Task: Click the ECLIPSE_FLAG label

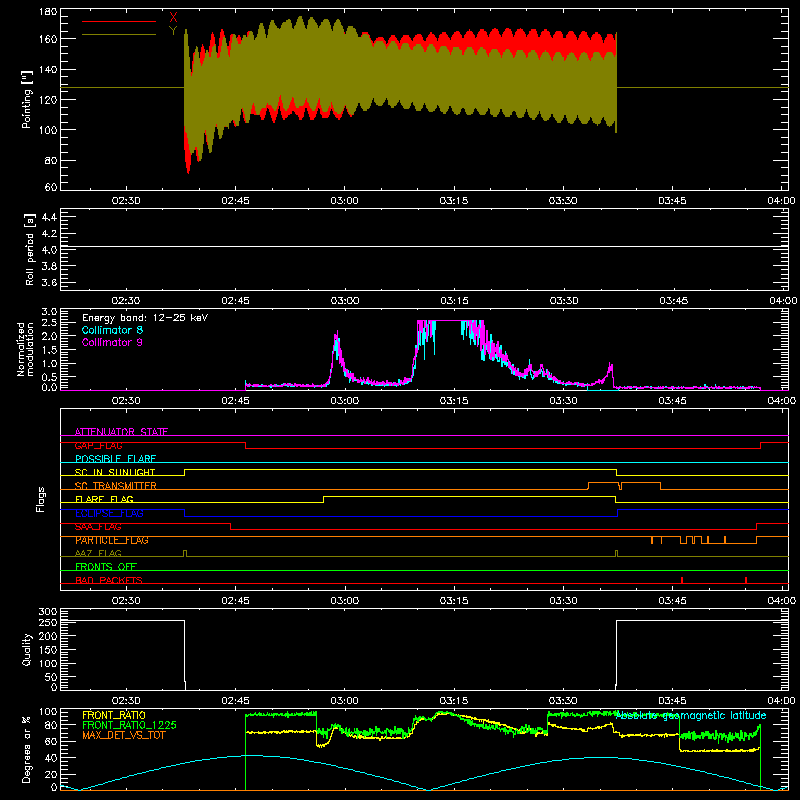Action: [109, 513]
